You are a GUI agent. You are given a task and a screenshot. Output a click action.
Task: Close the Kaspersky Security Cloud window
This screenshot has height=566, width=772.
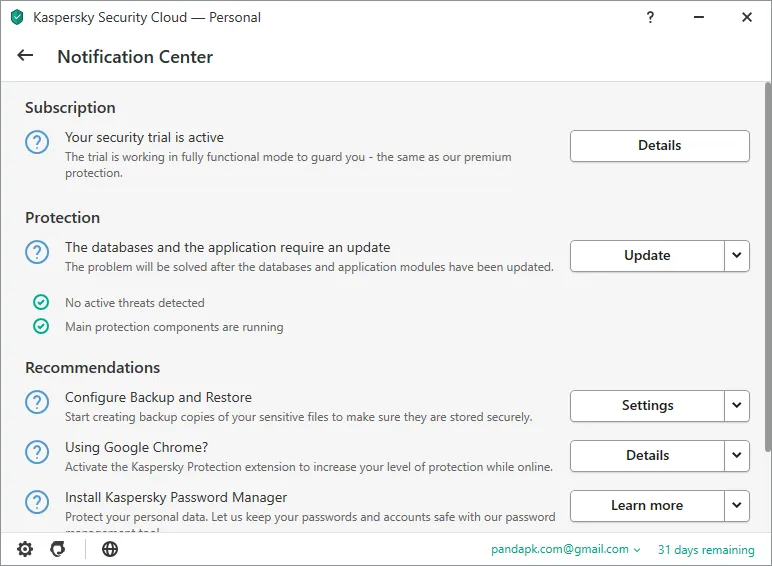(747, 17)
